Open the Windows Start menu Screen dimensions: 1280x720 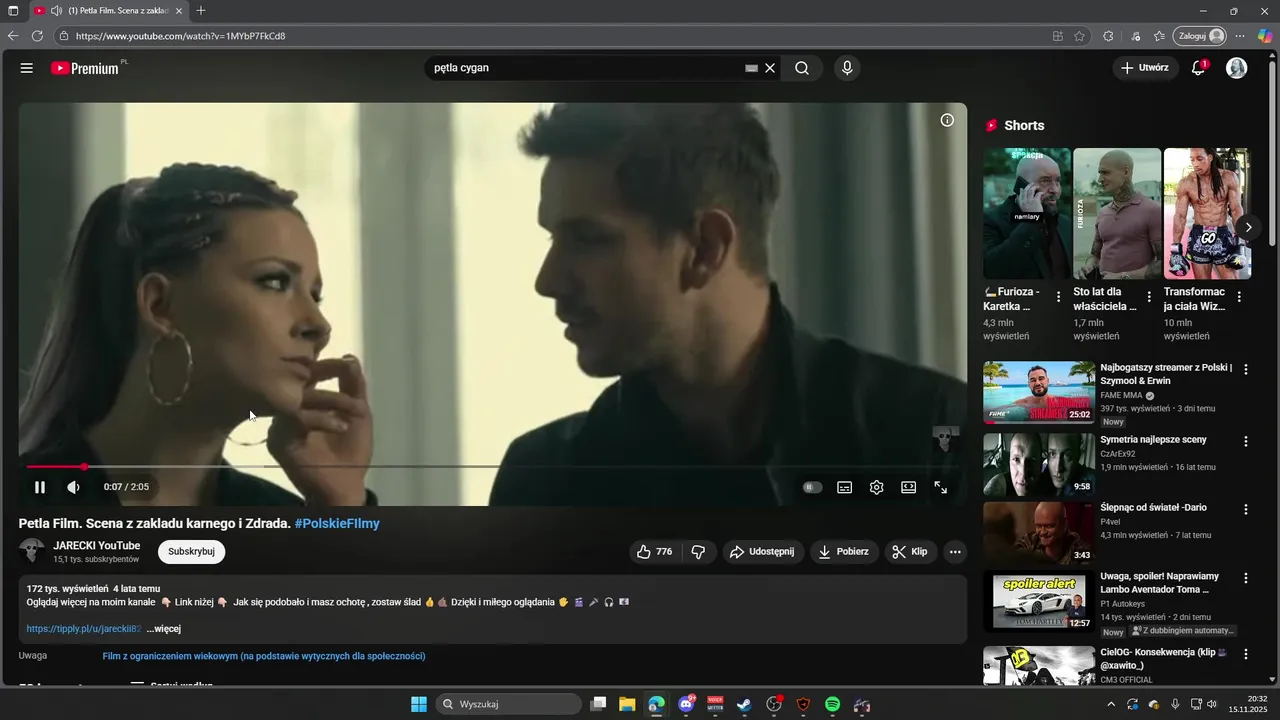point(419,704)
